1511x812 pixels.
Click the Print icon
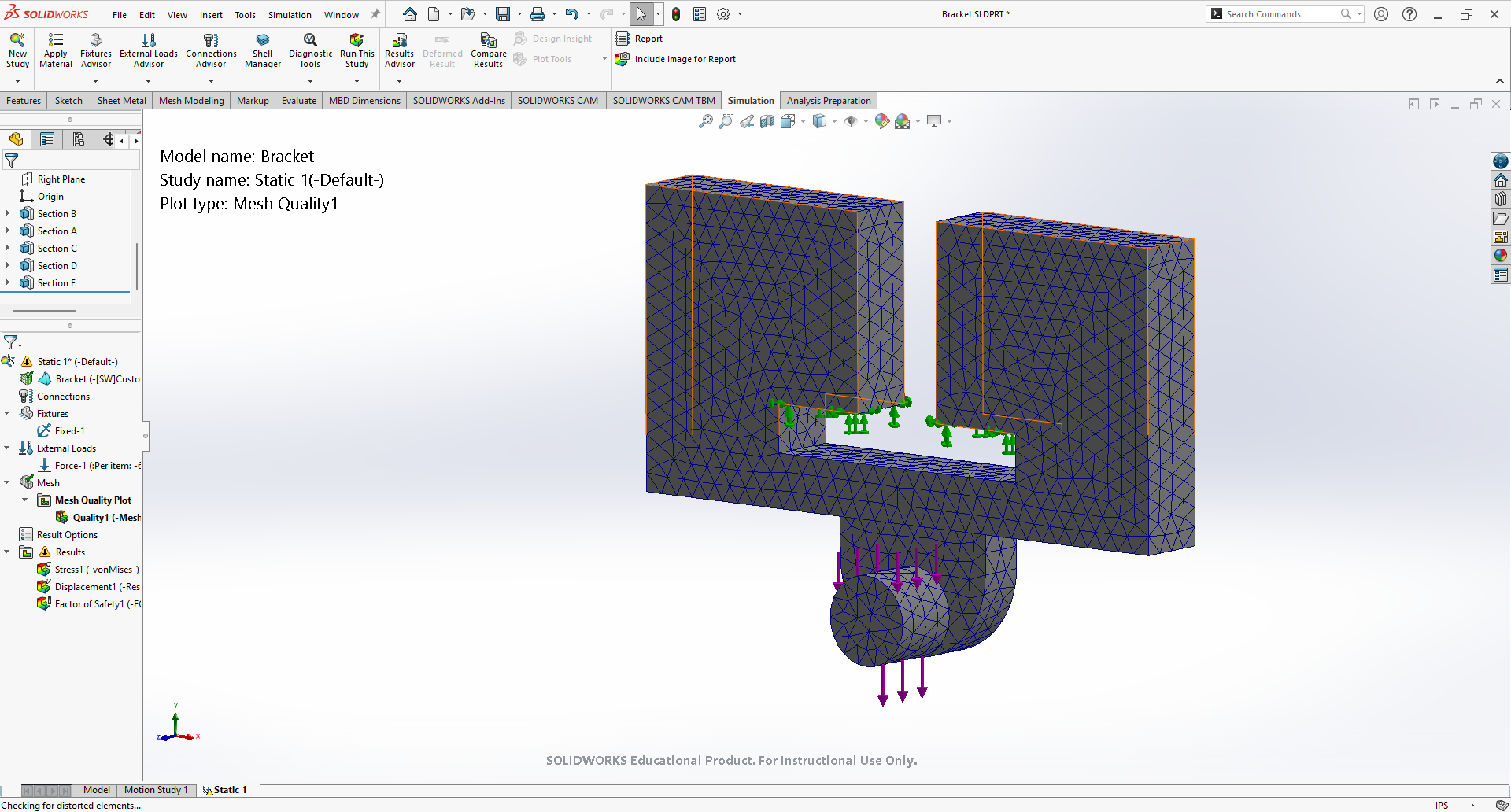point(537,14)
